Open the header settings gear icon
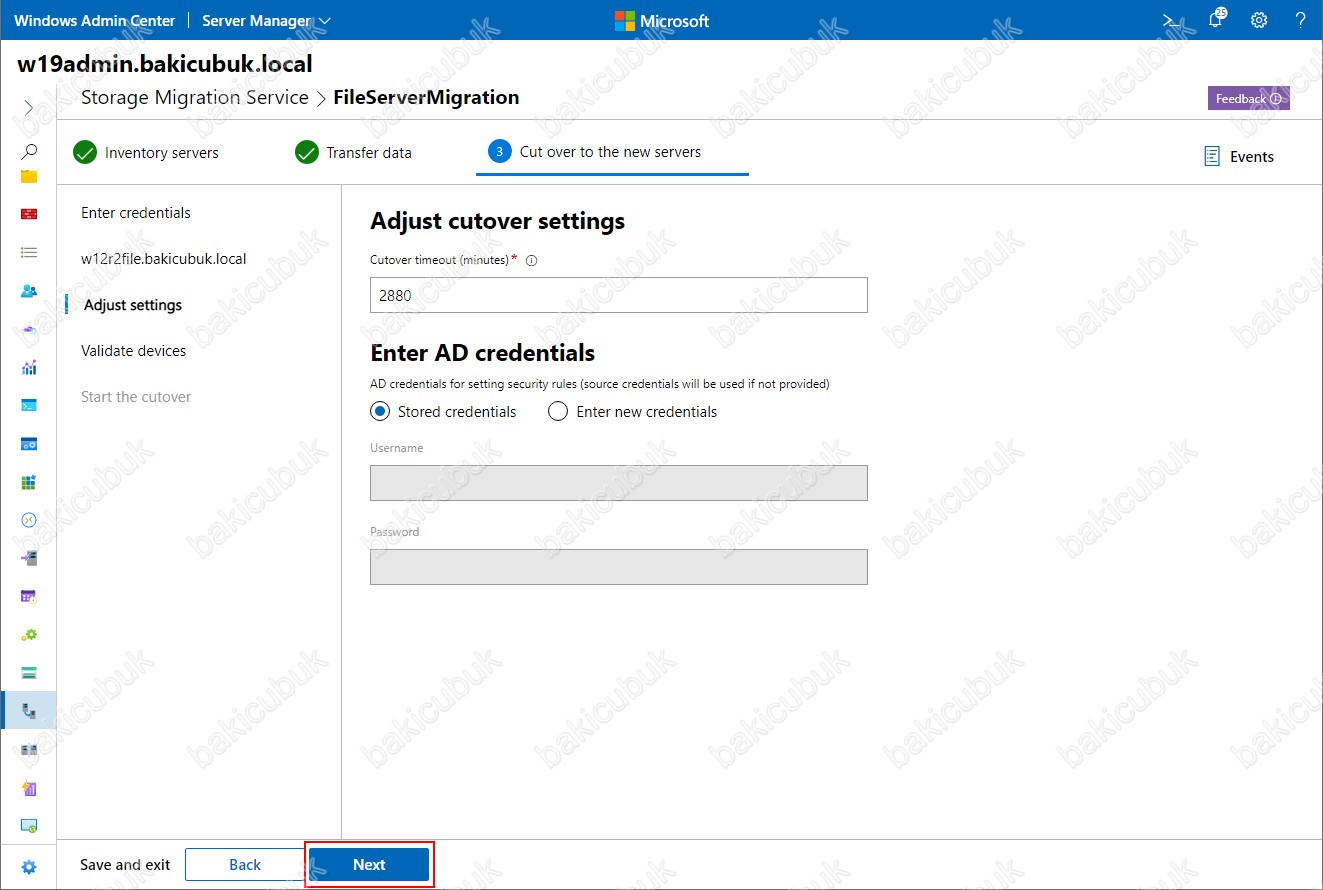 click(1259, 20)
